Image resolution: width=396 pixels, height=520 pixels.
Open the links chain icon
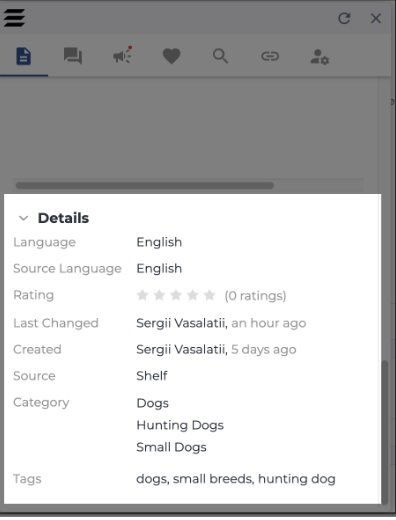point(270,56)
